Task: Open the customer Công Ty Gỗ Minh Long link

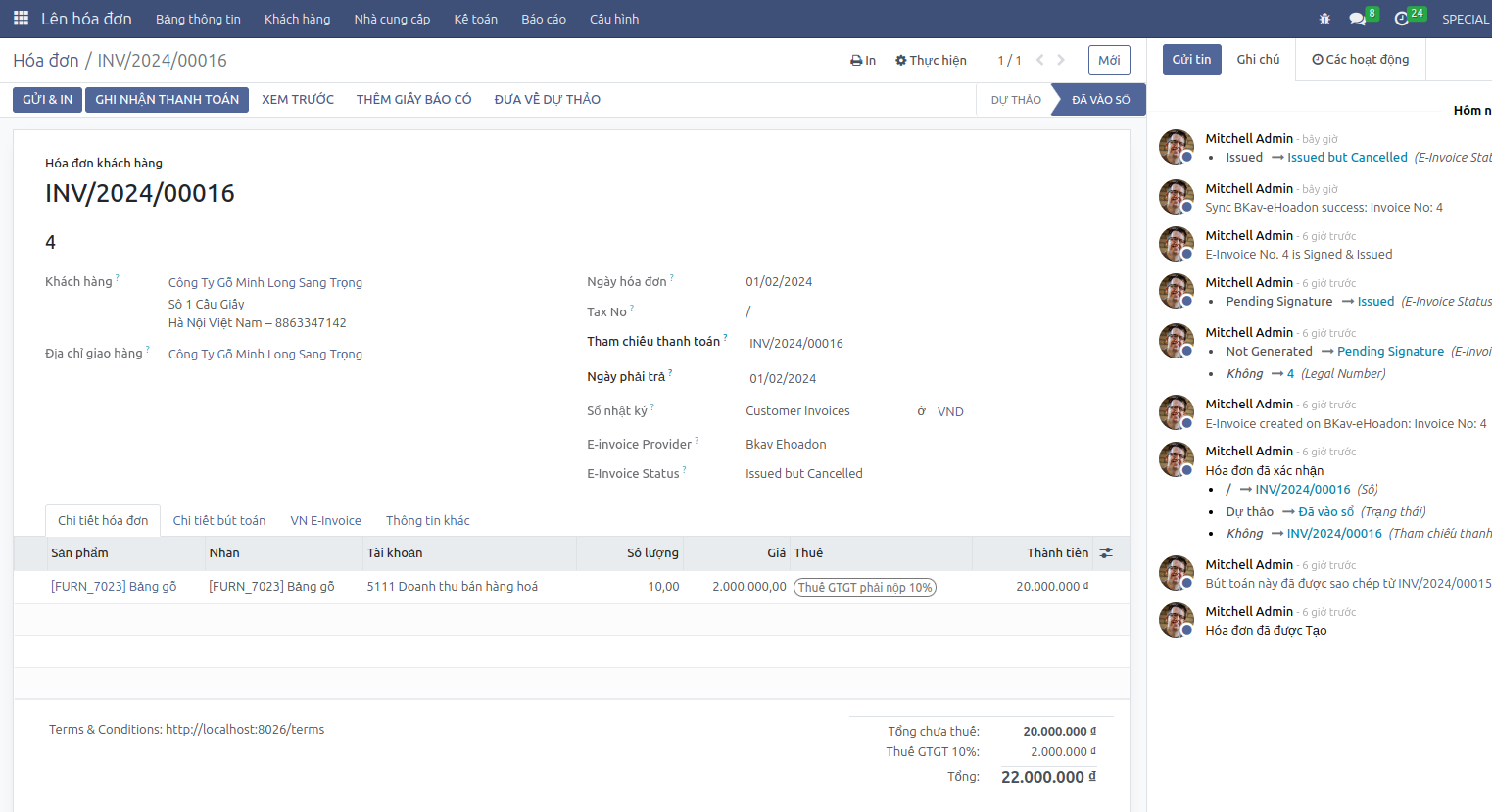Action: coord(265,282)
